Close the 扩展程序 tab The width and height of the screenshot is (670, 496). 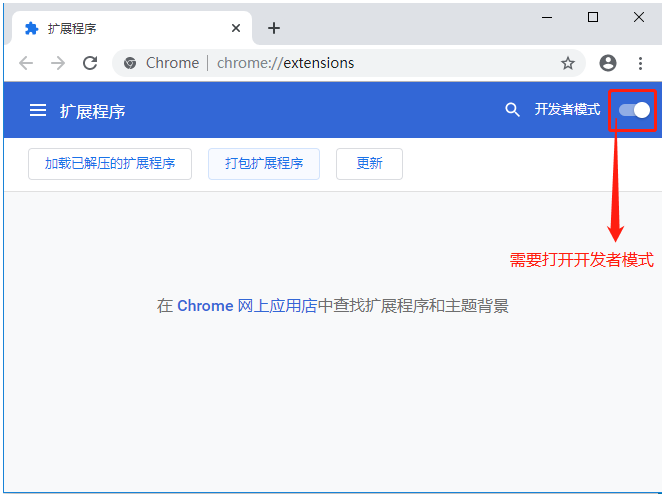tap(236, 28)
